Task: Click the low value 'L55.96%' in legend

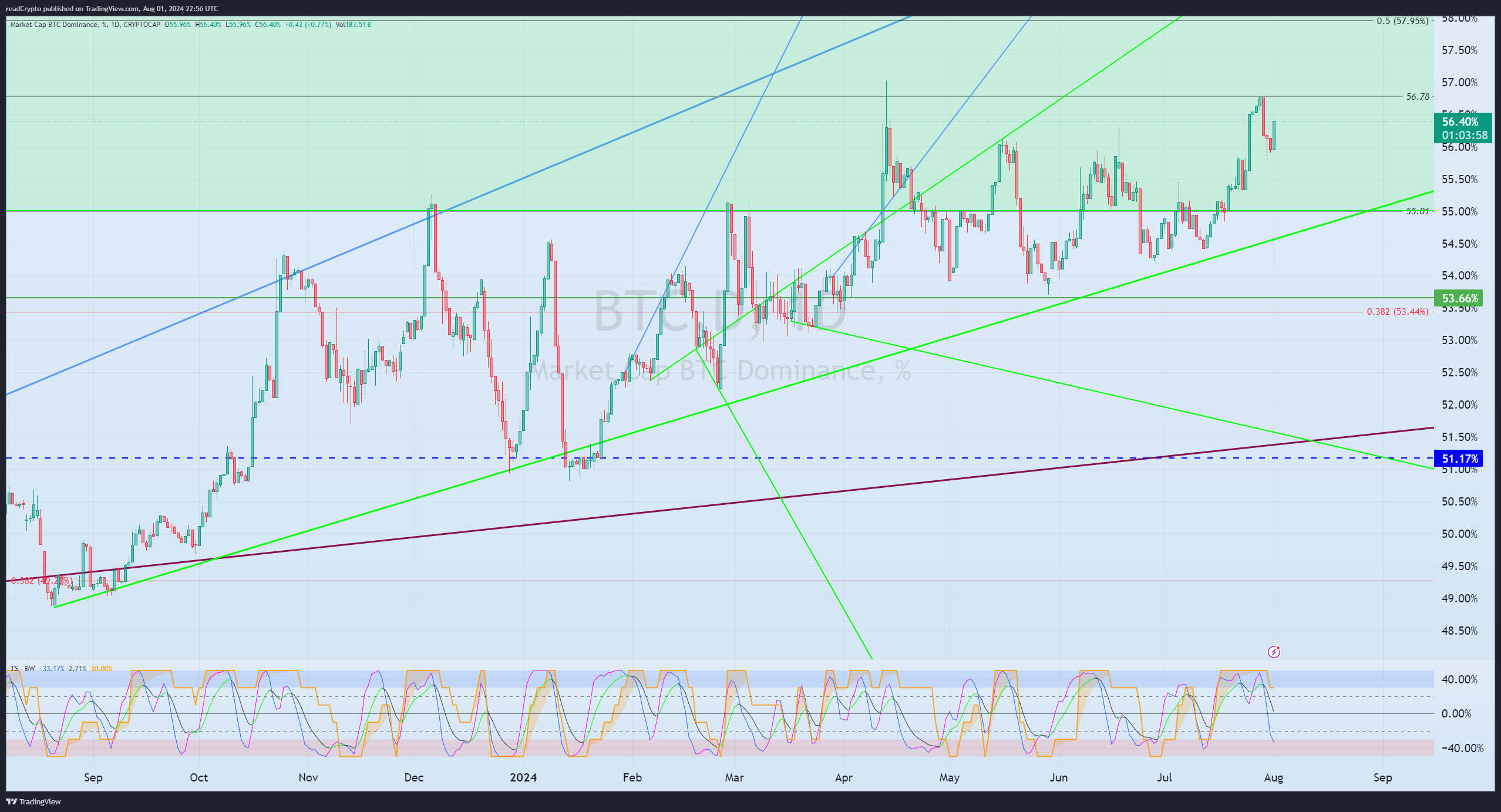Action: pyautogui.click(x=238, y=25)
